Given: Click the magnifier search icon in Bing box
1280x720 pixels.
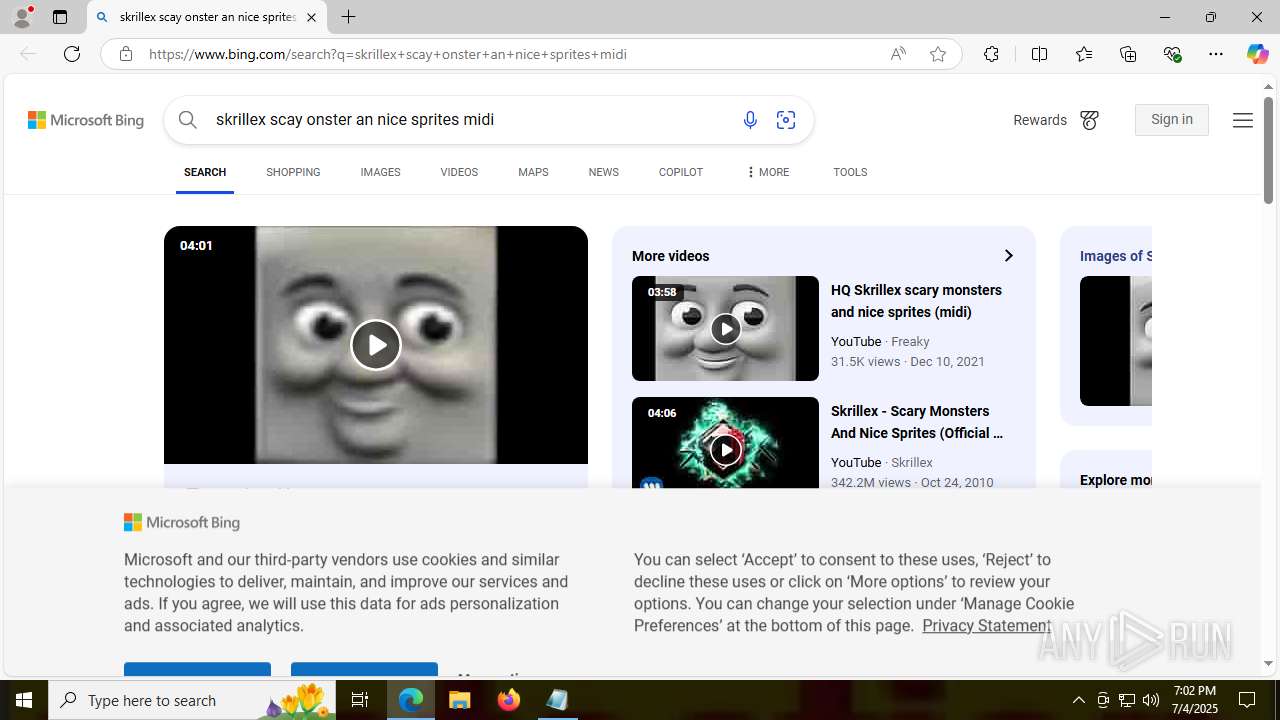Looking at the screenshot, I should (188, 119).
